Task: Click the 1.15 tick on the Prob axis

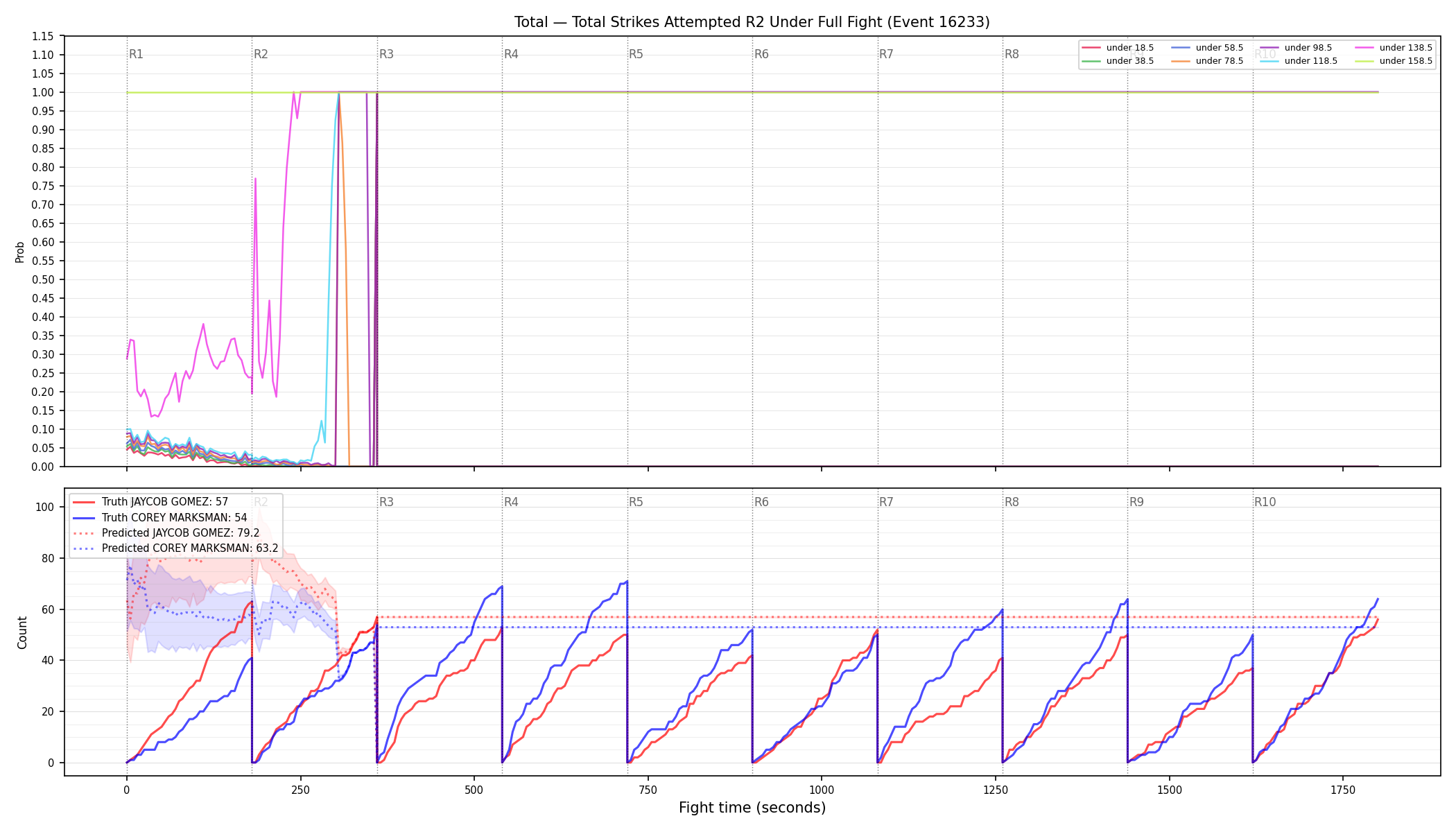Action: click(43, 36)
